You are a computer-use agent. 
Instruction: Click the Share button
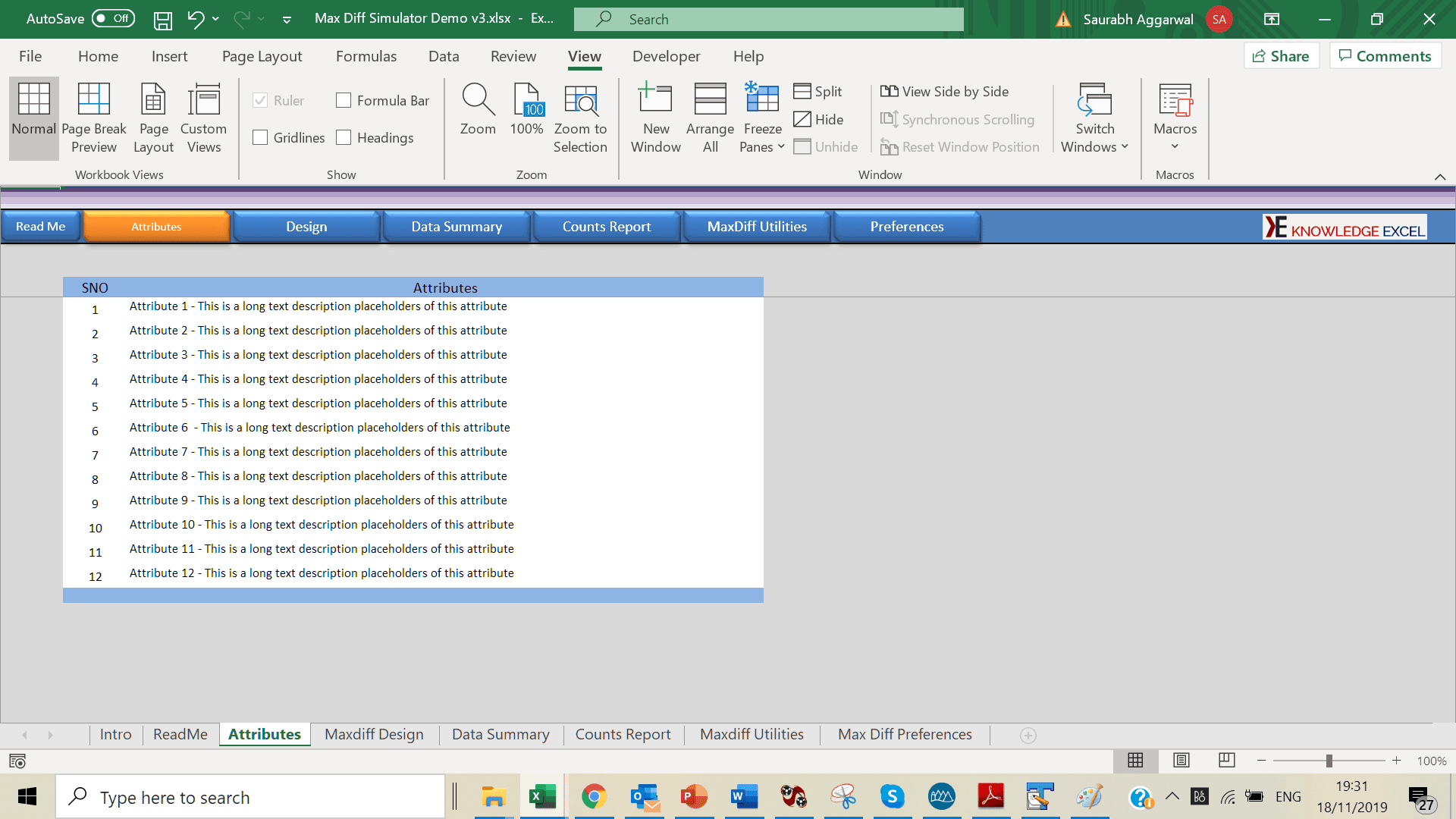[x=1281, y=56]
